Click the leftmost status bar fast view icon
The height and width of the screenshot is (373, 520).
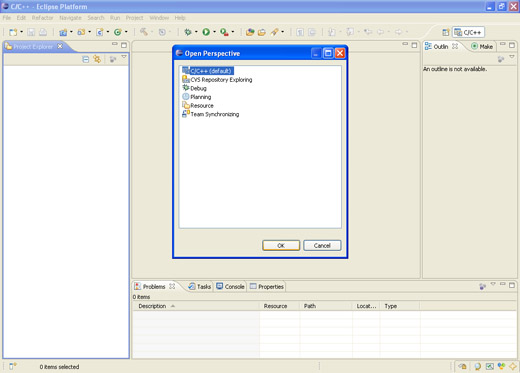(13, 366)
